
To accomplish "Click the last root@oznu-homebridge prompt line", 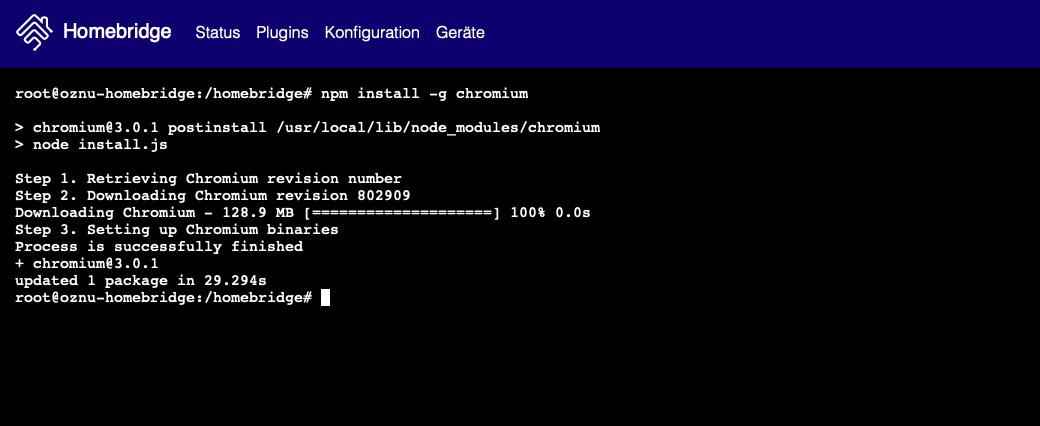I will (163, 298).
